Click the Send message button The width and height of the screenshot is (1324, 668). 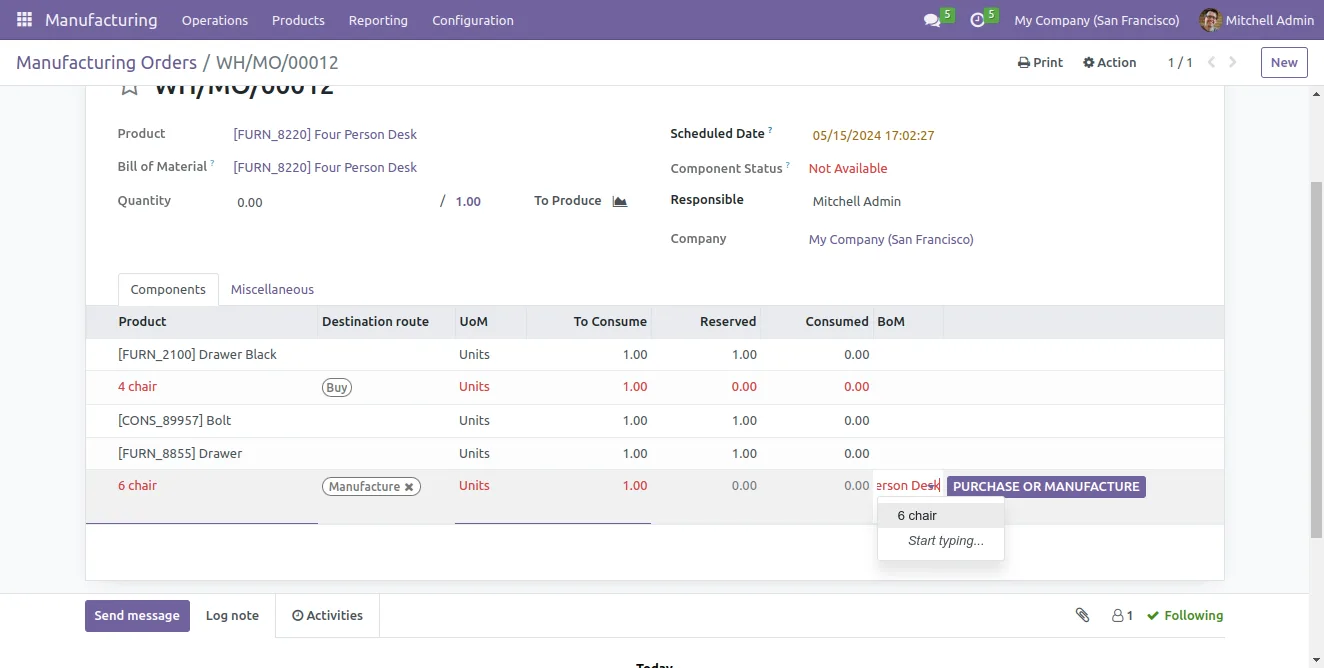point(137,616)
